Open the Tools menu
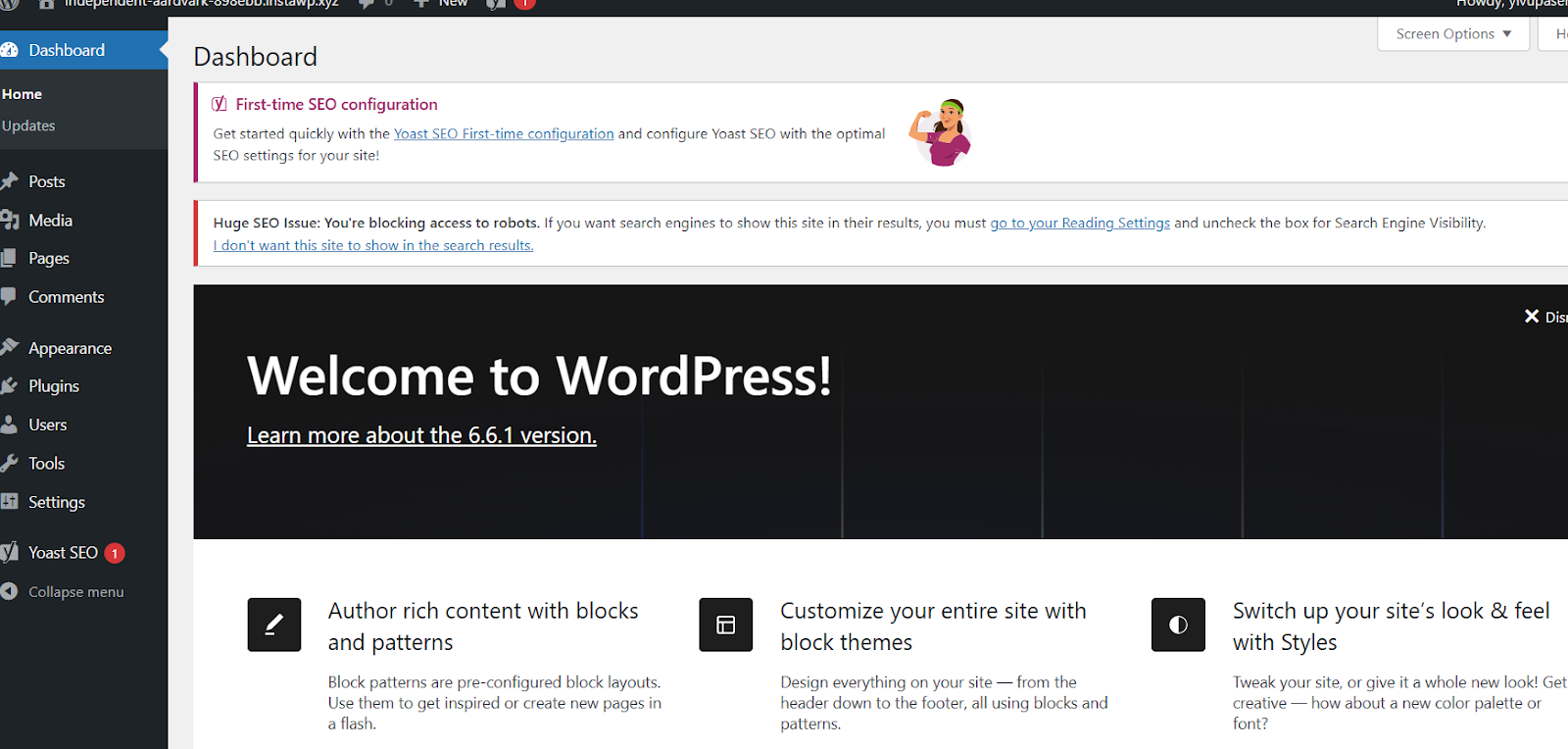Image resolution: width=1568 pixels, height=749 pixels. tap(47, 463)
